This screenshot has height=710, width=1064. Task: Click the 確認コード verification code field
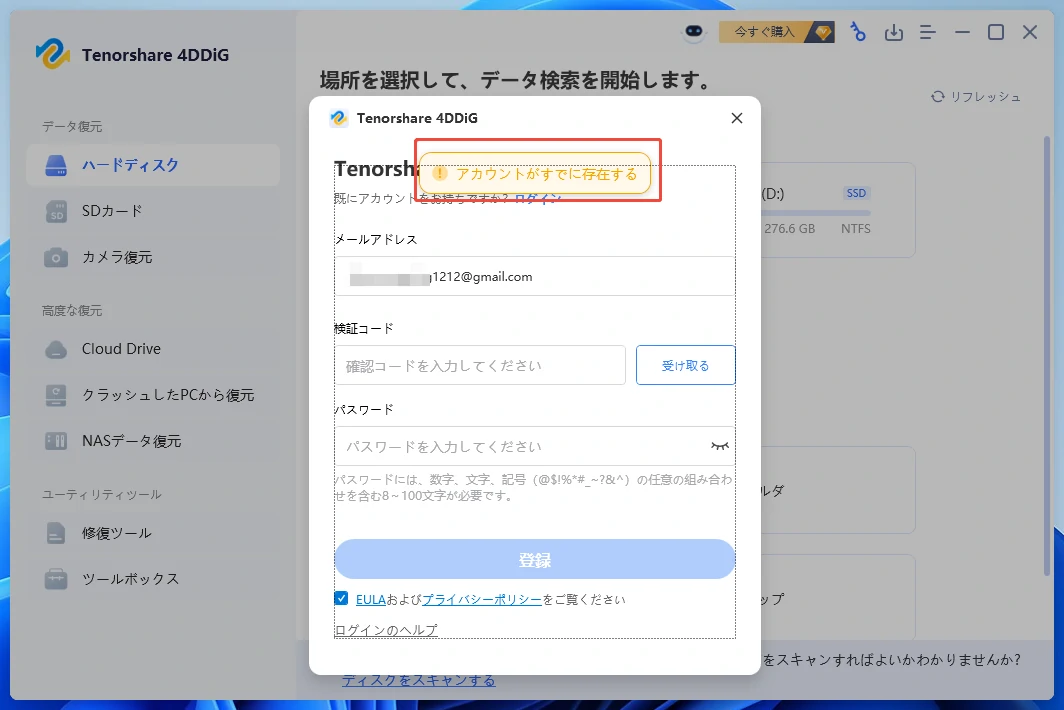pyautogui.click(x=480, y=365)
